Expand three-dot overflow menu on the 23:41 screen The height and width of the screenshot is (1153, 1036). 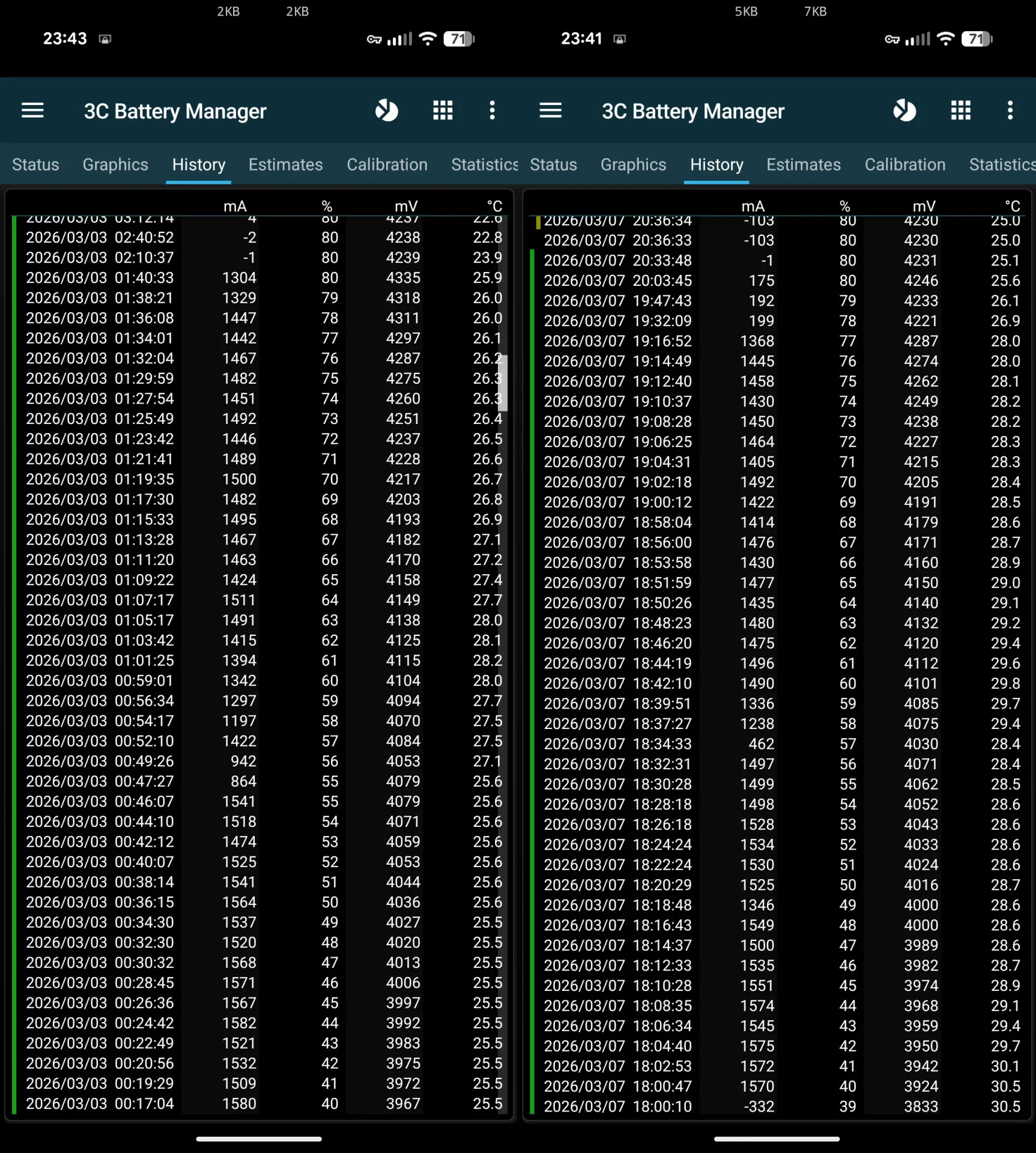point(1010,110)
